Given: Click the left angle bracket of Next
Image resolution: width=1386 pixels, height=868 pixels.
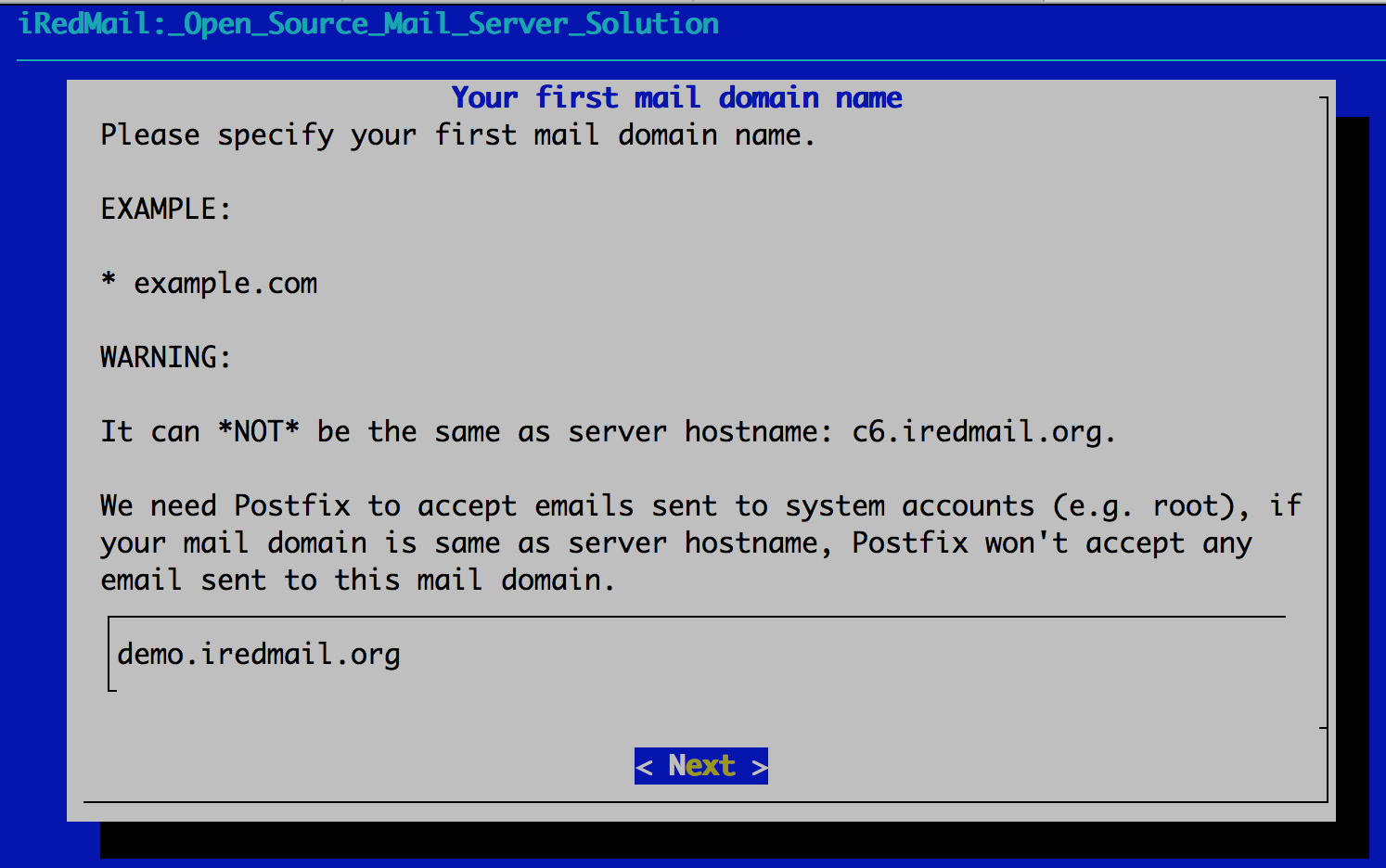Looking at the screenshot, I should pyautogui.click(x=645, y=767).
